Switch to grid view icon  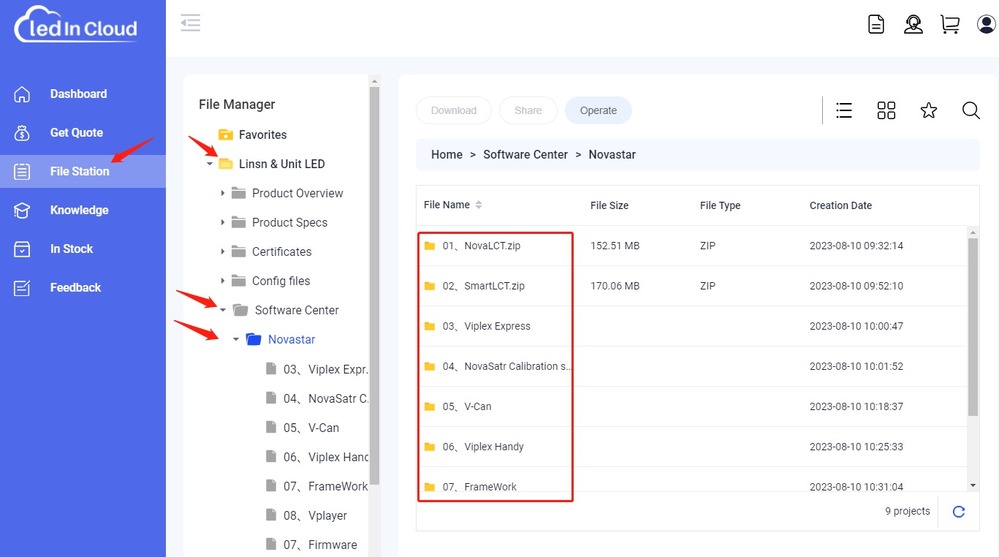coord(886,110)
